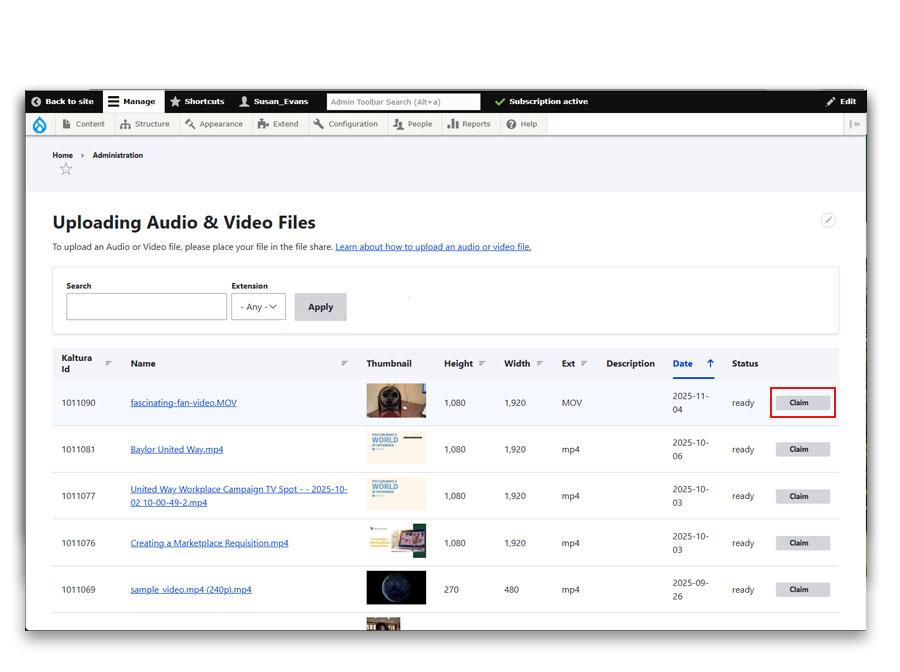Open the learn how to upload link
900x672 pixels.
(433, 247)
